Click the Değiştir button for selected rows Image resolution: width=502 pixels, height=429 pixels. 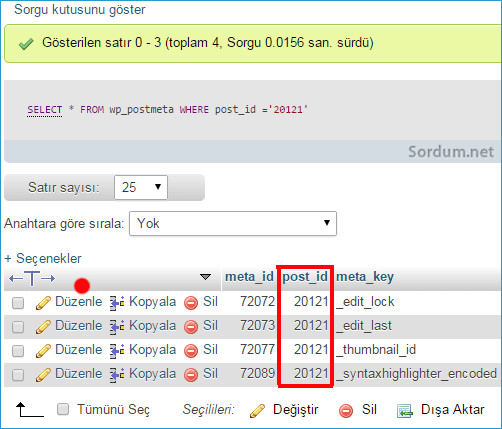(296, 410)
